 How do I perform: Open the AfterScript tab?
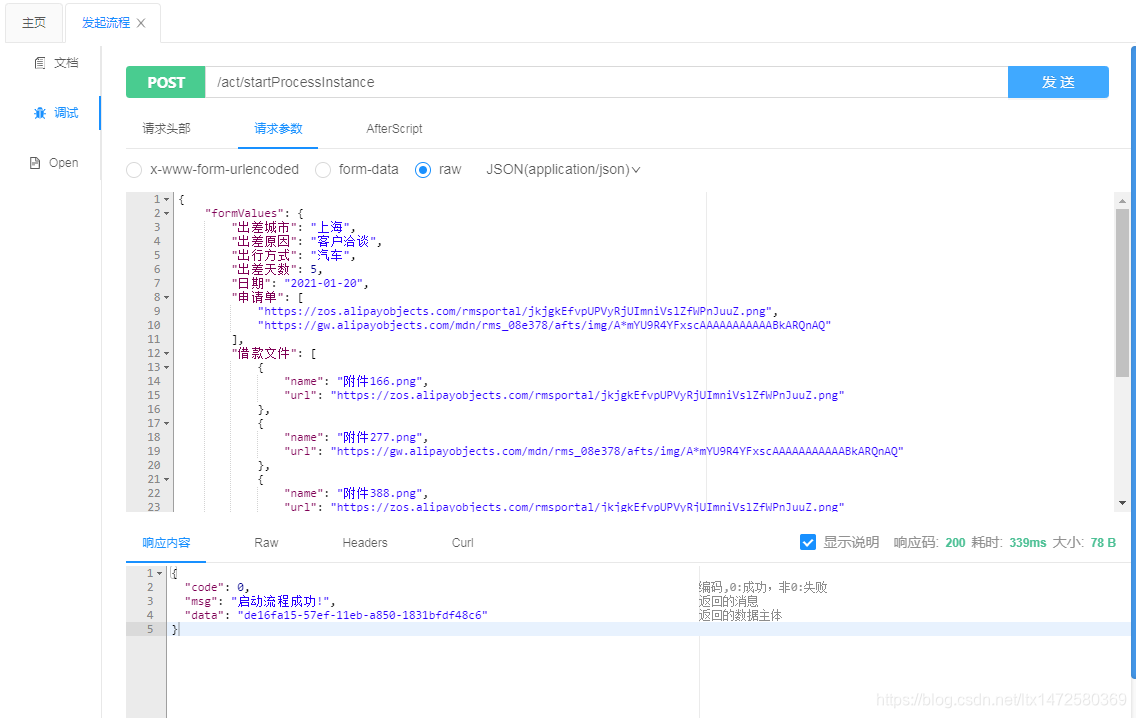pos(396,129)
